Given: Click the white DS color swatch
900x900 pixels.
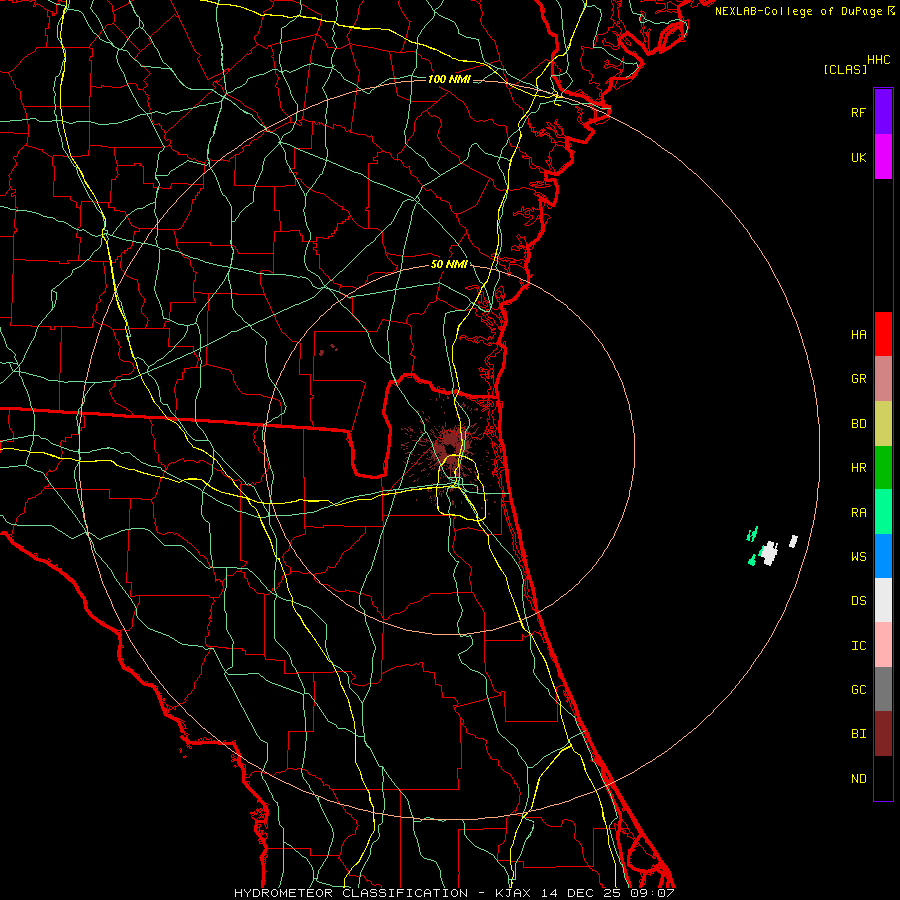Looking at the screenshot, I should tap(883, 600).
